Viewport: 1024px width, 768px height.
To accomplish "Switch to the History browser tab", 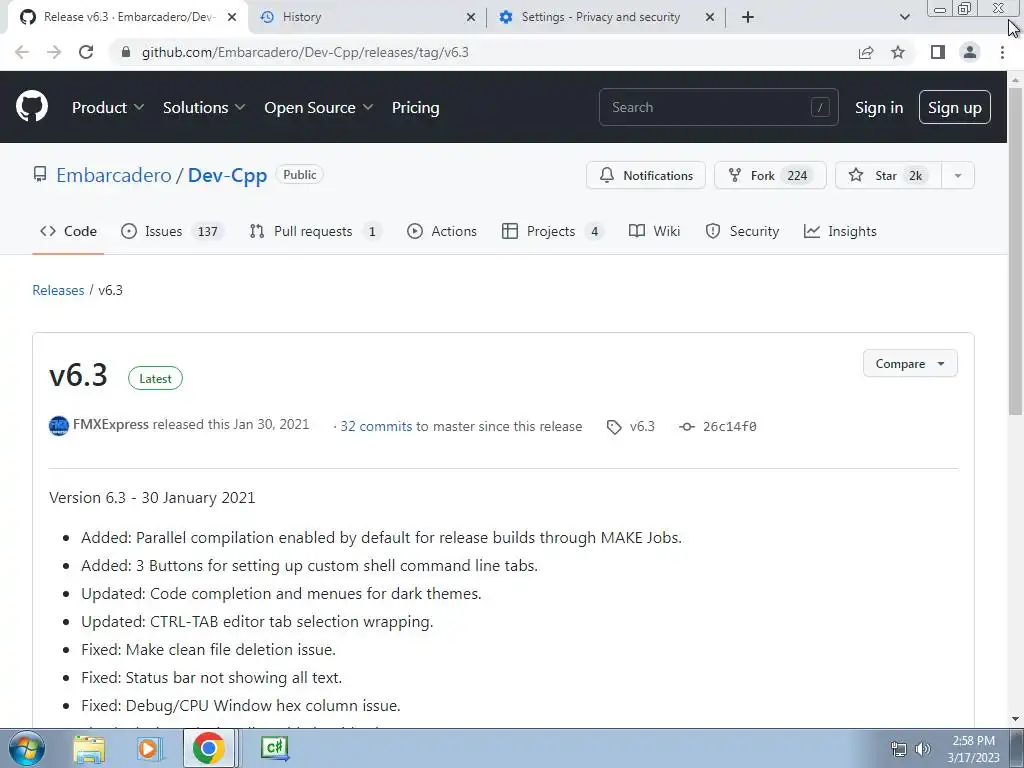I will [367, 17].
